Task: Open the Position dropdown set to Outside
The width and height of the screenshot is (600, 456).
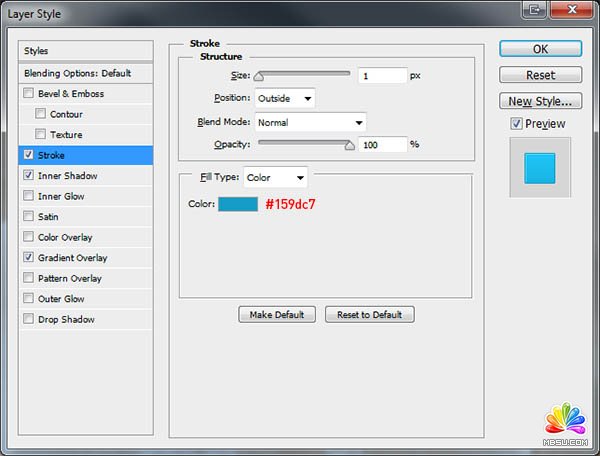Action: (x=285, y=98)
